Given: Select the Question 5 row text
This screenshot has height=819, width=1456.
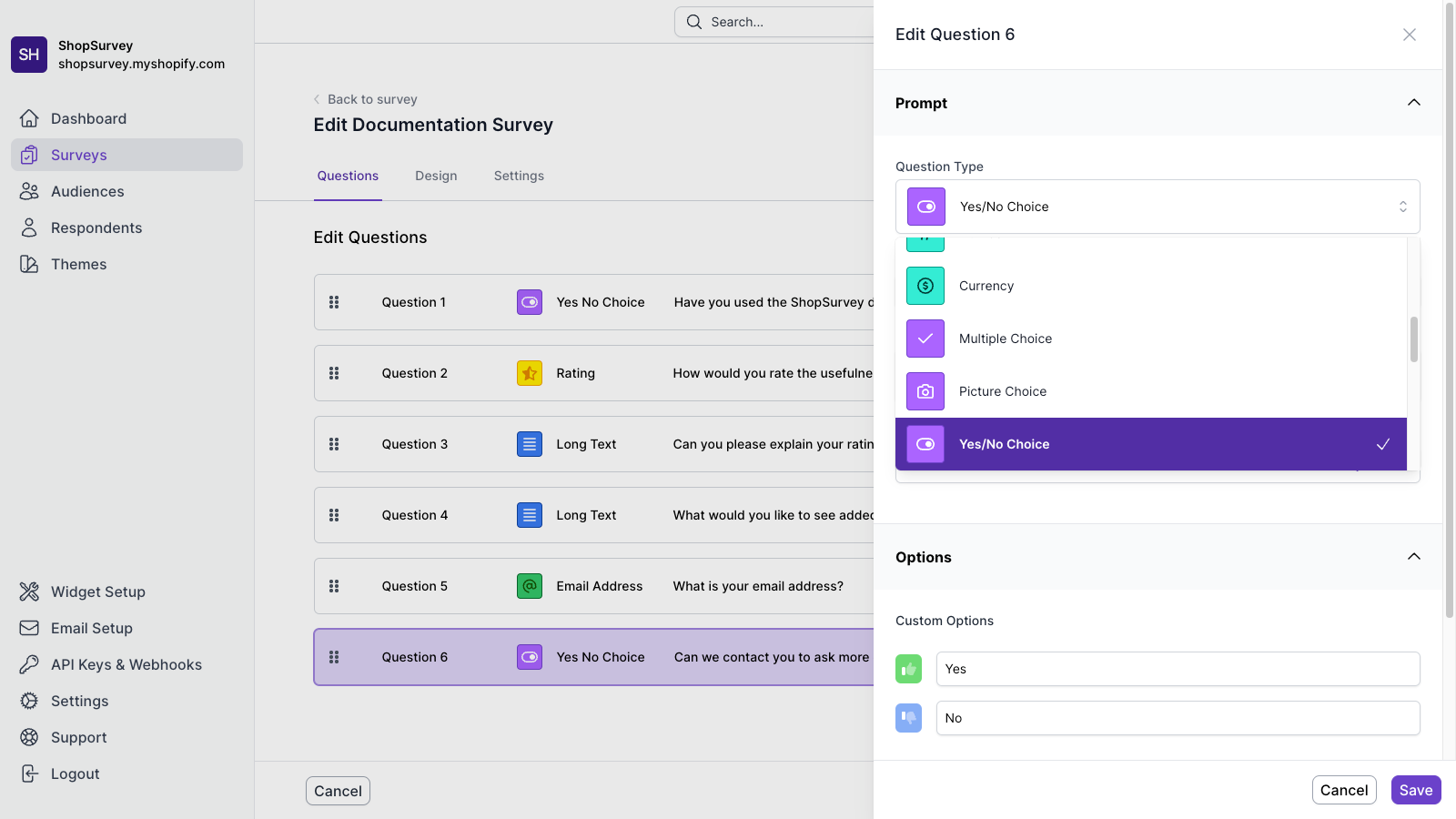Looking at the screenshot, I should [415, 586].
